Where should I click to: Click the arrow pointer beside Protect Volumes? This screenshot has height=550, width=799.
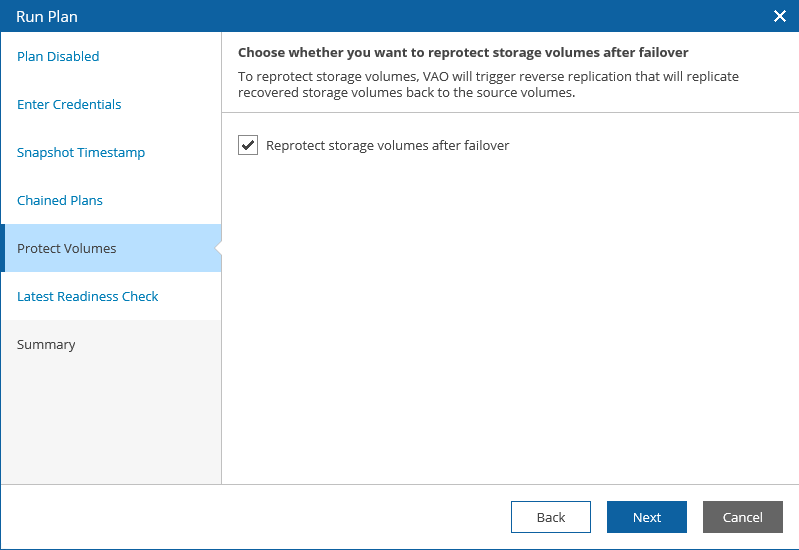click(x=217, y=248)
